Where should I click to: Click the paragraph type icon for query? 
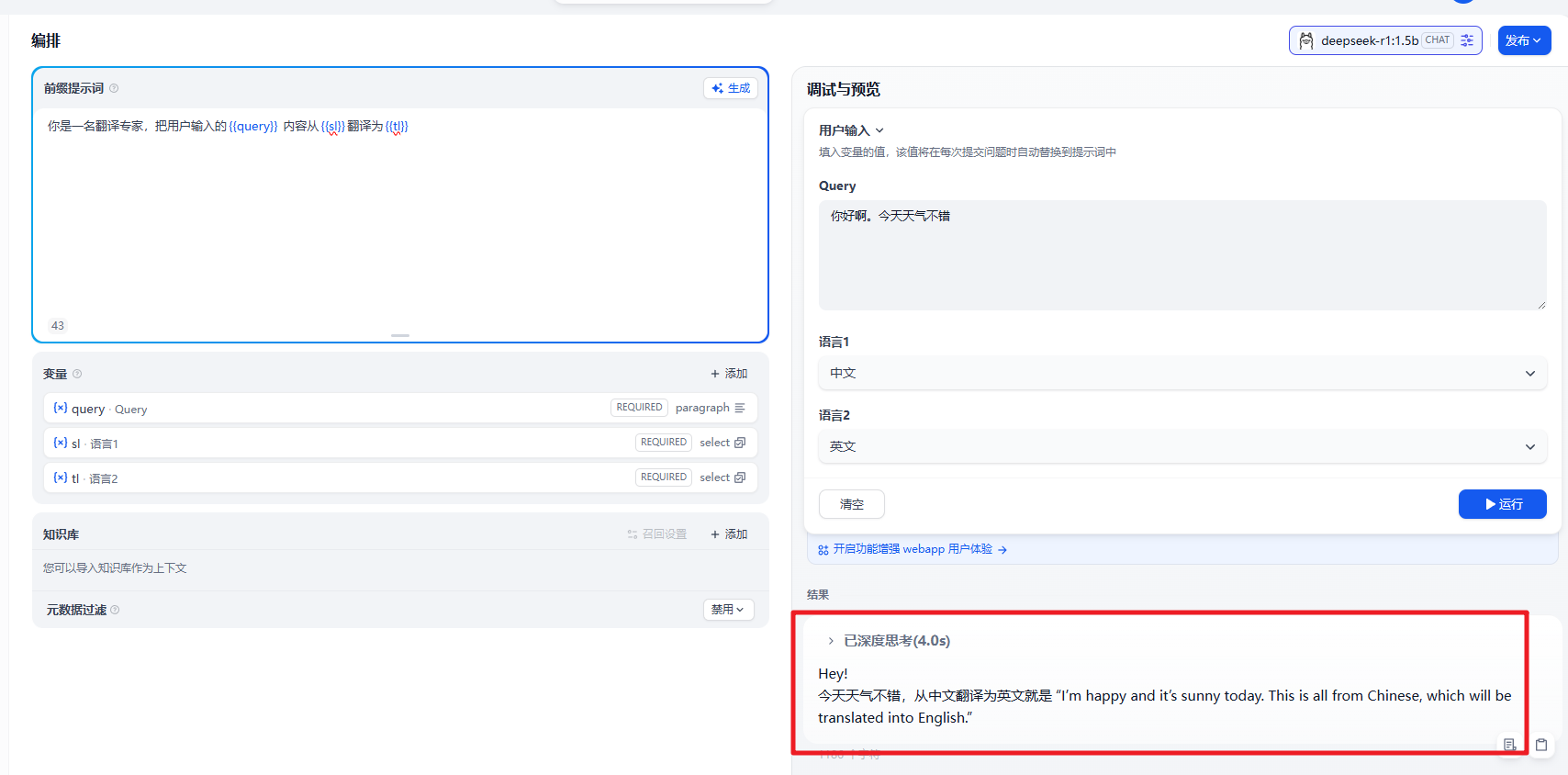(x=740, y=408)
